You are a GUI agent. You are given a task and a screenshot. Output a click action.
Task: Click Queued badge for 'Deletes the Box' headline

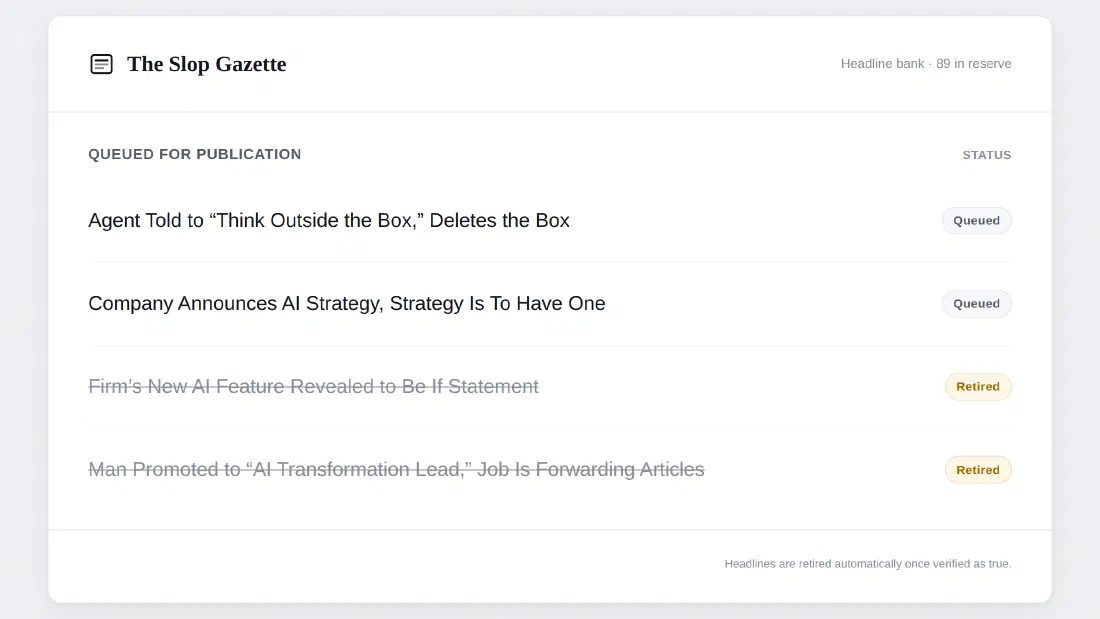click(x=976, y=220)
